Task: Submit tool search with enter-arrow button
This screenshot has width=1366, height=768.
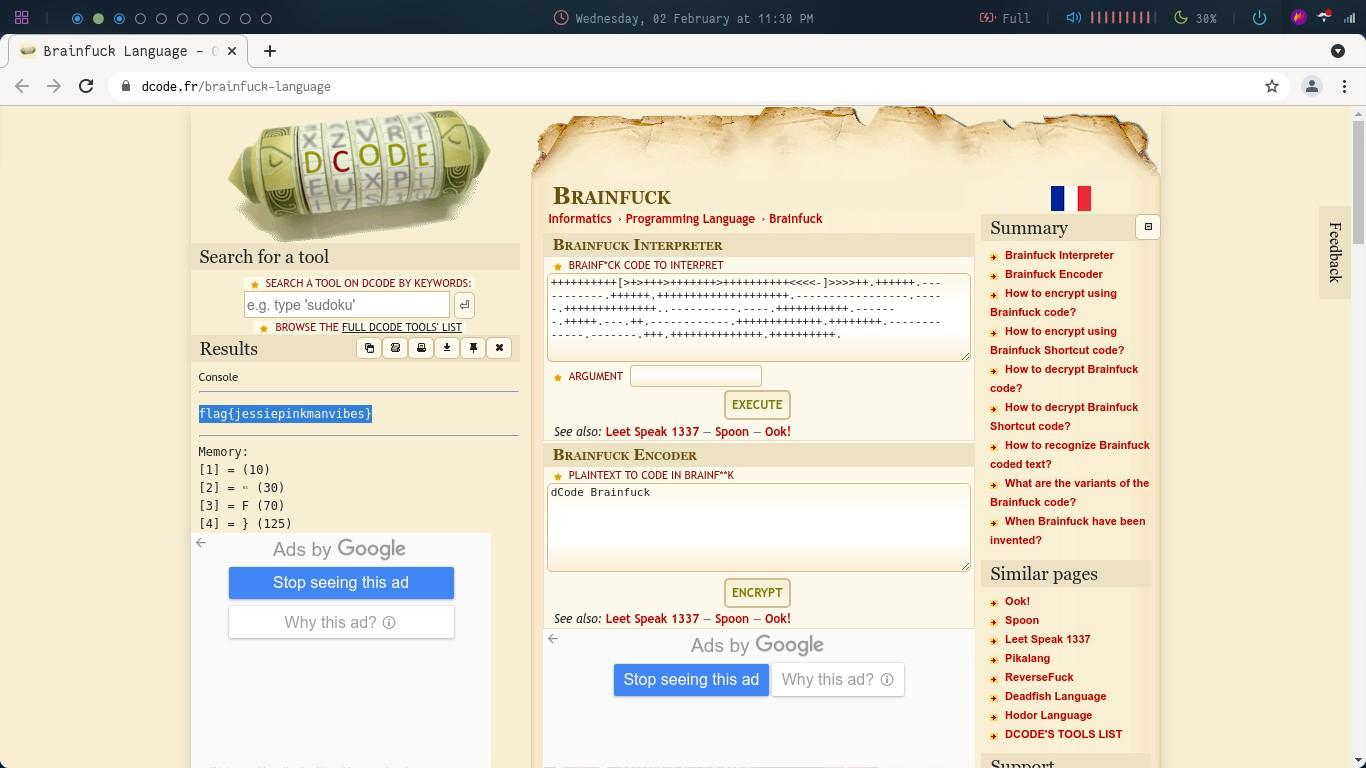Action: click(x=464, y=305)
